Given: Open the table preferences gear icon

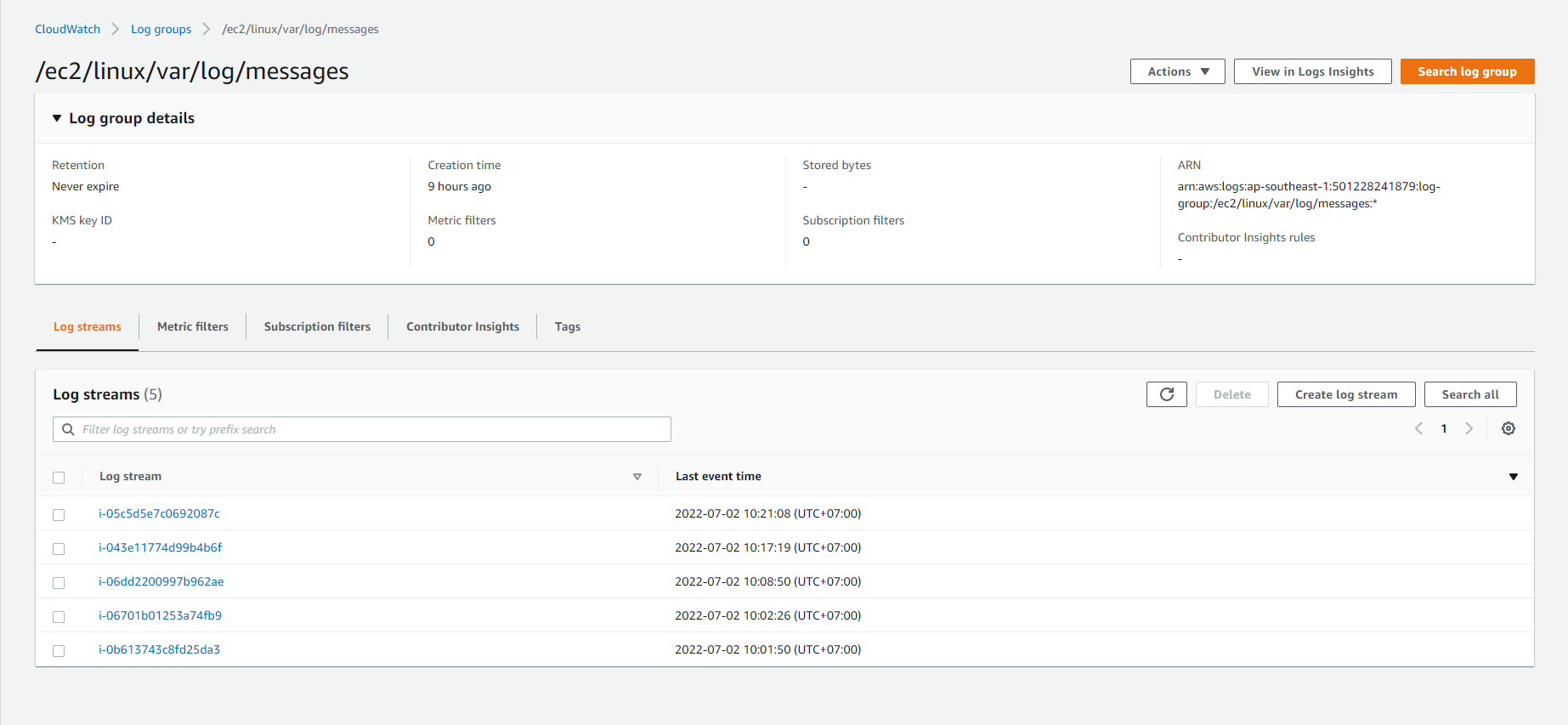Looking at the screenshot, I should pos(1508,428).
